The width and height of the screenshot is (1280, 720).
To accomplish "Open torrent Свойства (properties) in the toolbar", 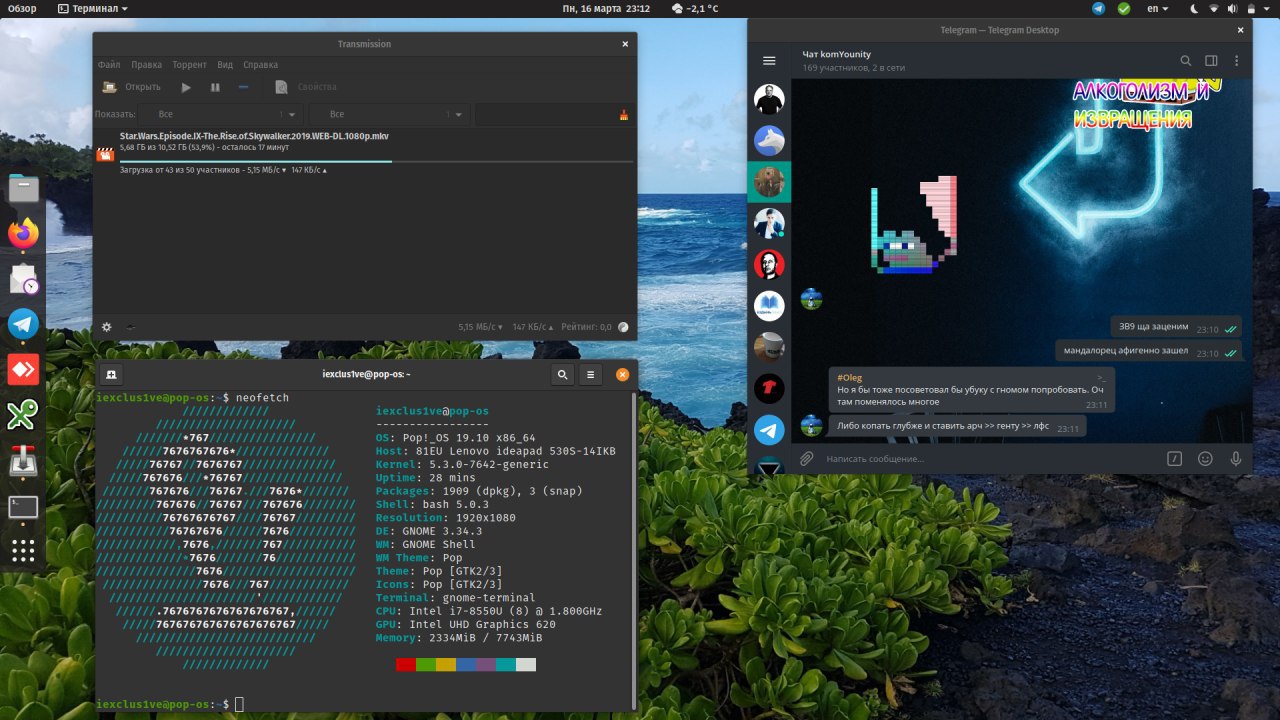I will pos(306,87).
